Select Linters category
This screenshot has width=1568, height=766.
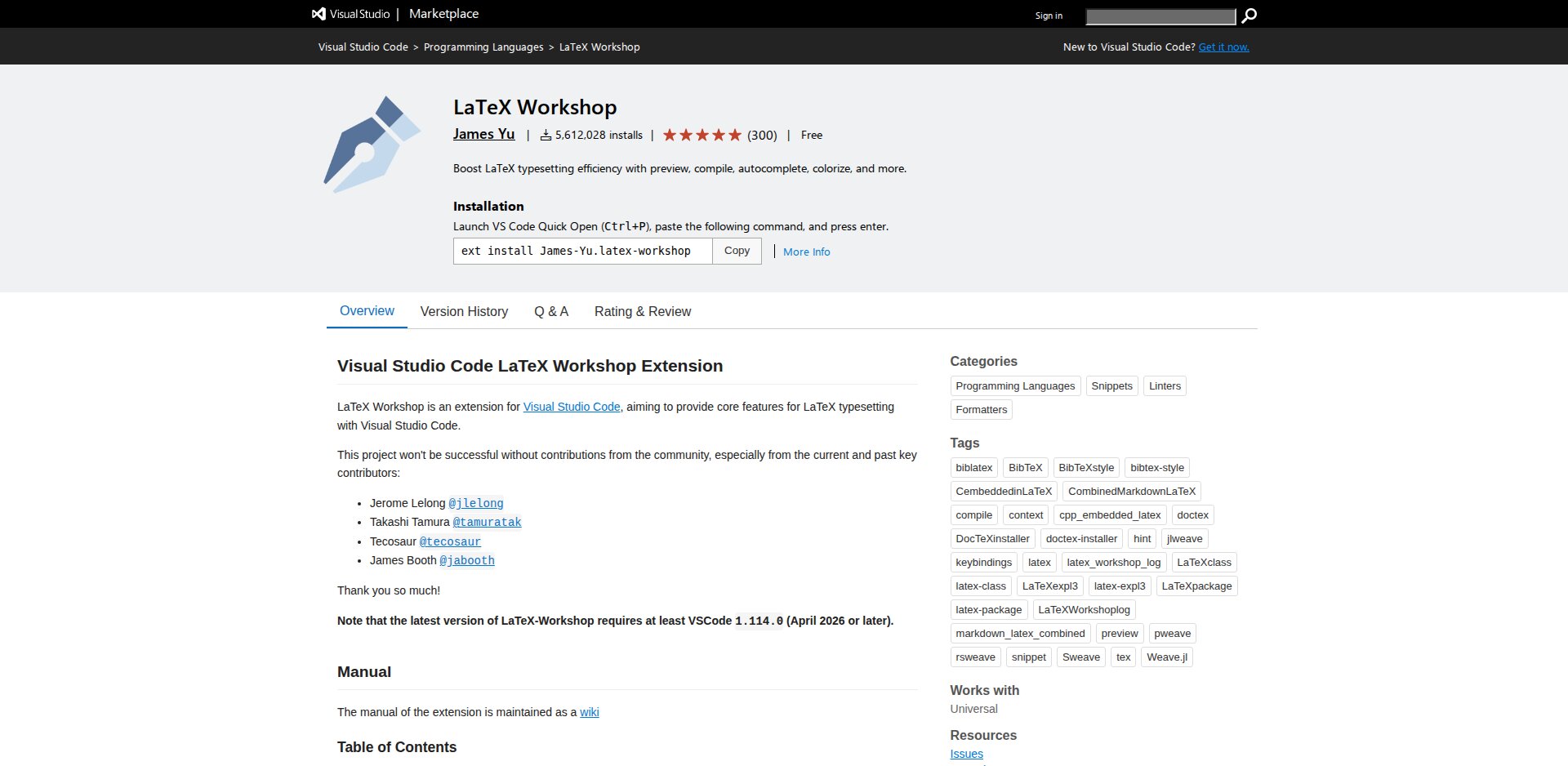(1165, 386)
